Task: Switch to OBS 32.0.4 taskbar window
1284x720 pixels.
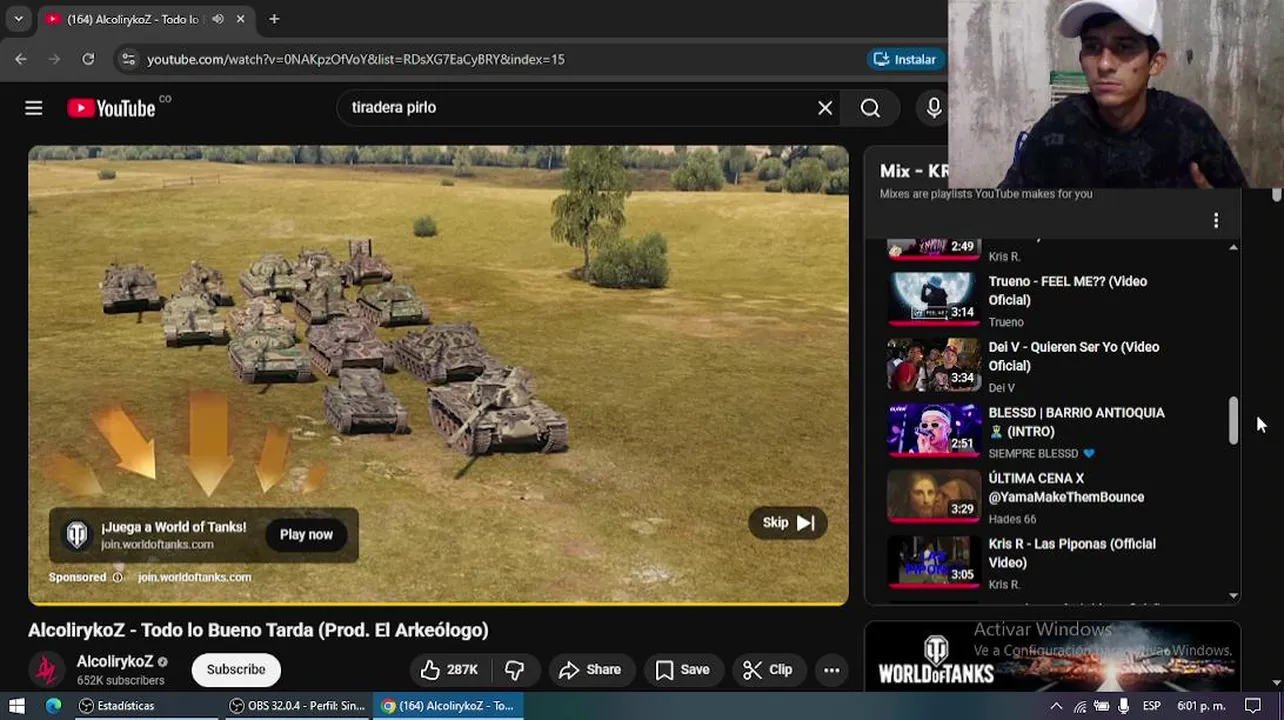Action: click(x=297, y=706)
